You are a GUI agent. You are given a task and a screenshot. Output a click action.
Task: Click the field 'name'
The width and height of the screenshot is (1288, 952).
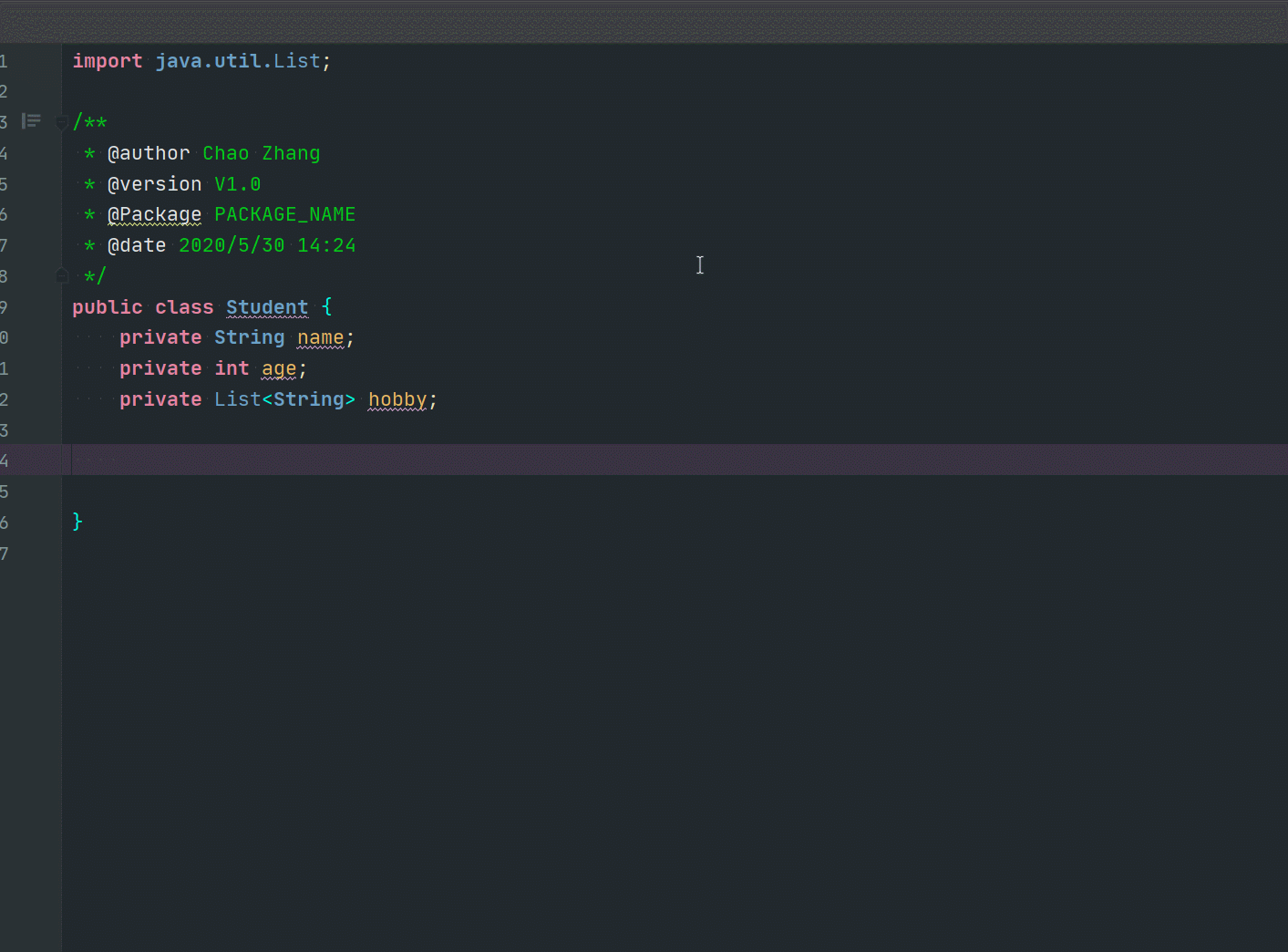coord(321,337)
